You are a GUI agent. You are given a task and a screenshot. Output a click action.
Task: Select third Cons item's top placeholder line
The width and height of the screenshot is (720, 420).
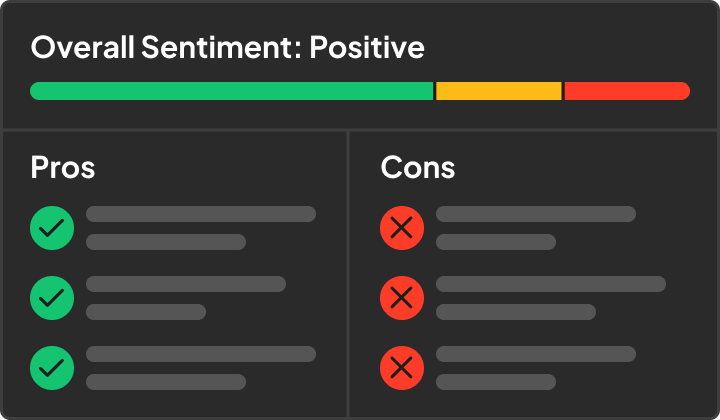[x=536, y=354]
